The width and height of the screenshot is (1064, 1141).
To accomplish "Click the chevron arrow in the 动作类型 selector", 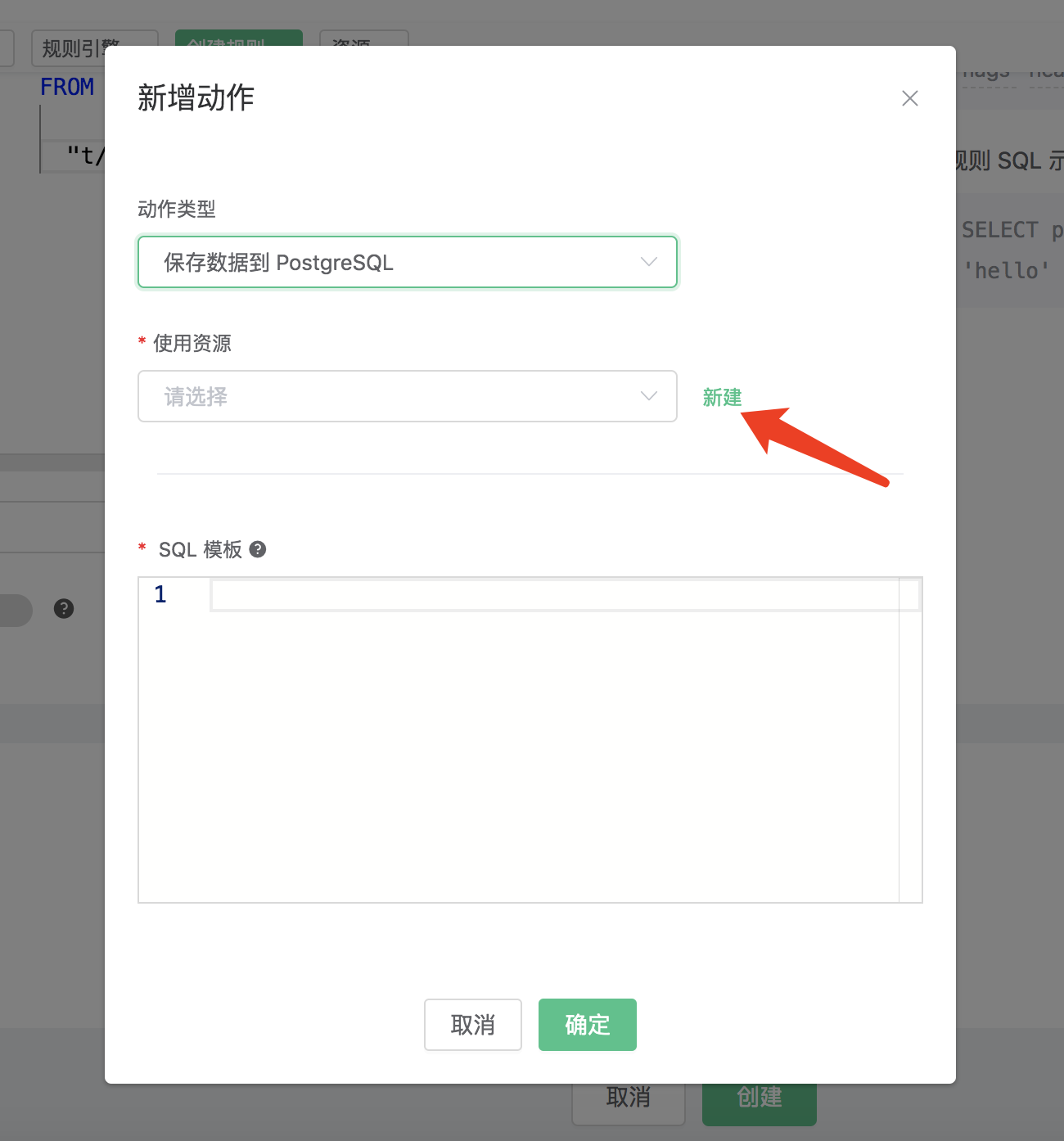I will (x=649, y=262).
